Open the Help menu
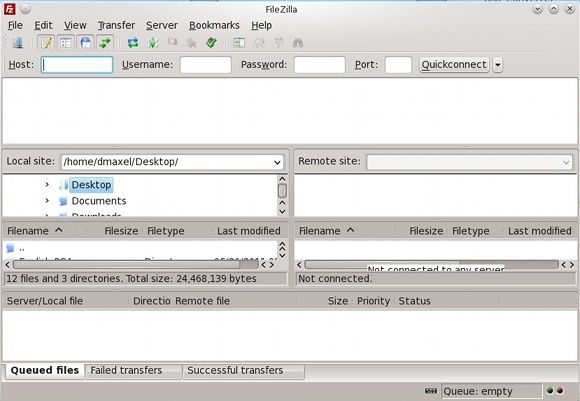This screenshot has height=401, width=580. click(x=262, y=25)
